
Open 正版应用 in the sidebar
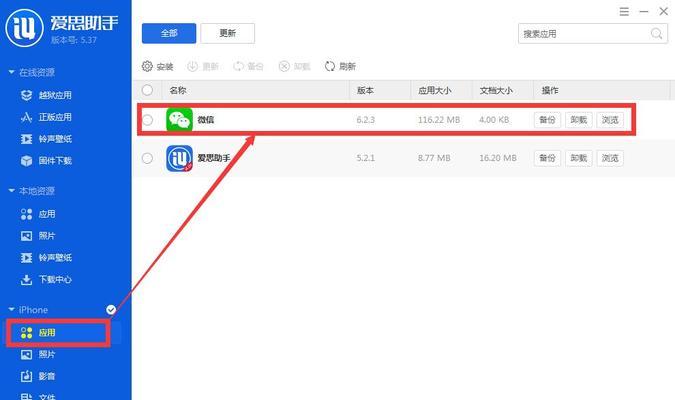tap(46, 117)
